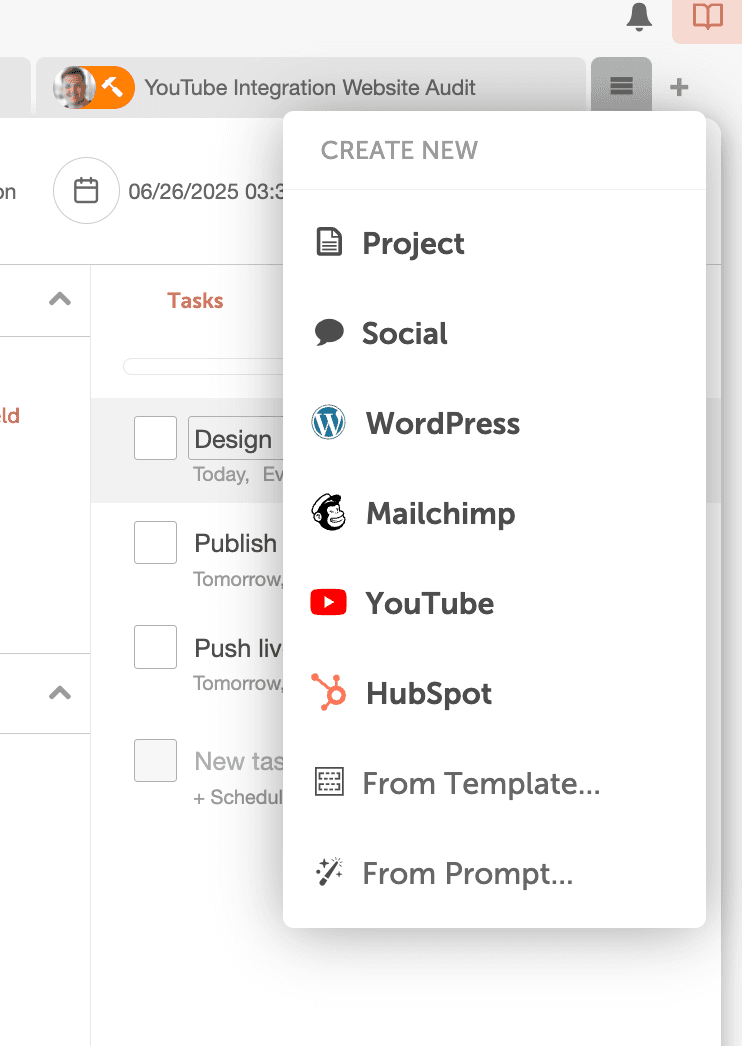Click the New task input field
Viewport: 742px width, 1046px height.
(x=238, y=760)
